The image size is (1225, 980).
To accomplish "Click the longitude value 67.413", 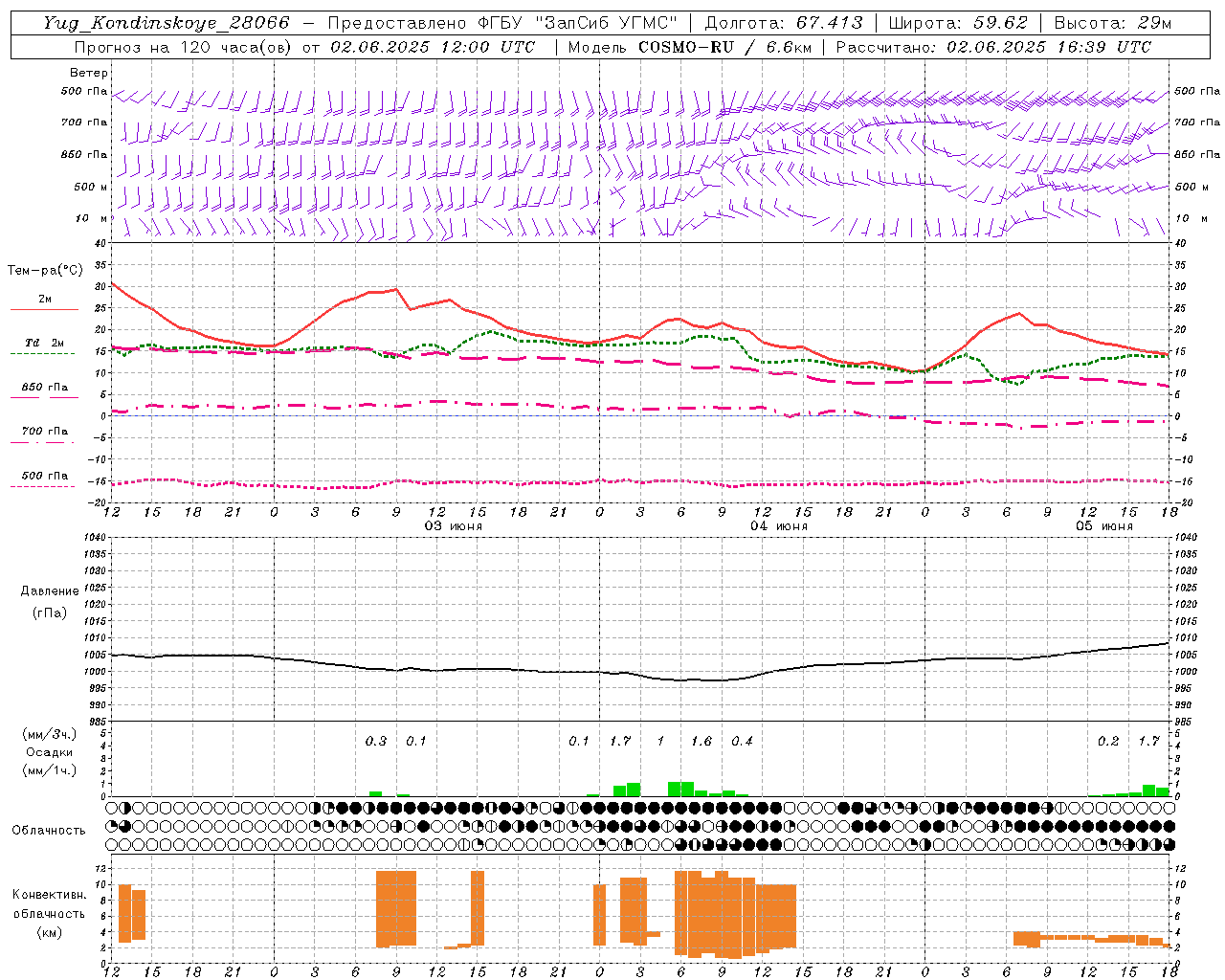I will pyautogui.click(x=829, y=23).
